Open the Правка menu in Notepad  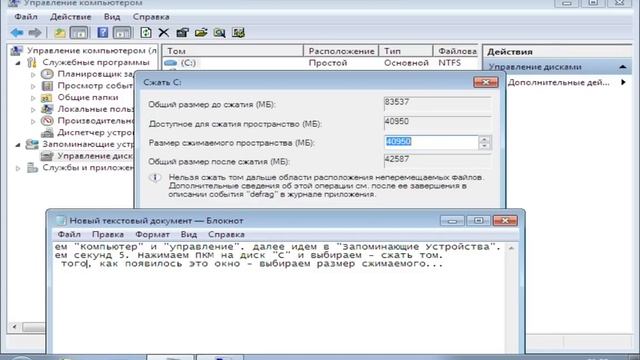108,234
